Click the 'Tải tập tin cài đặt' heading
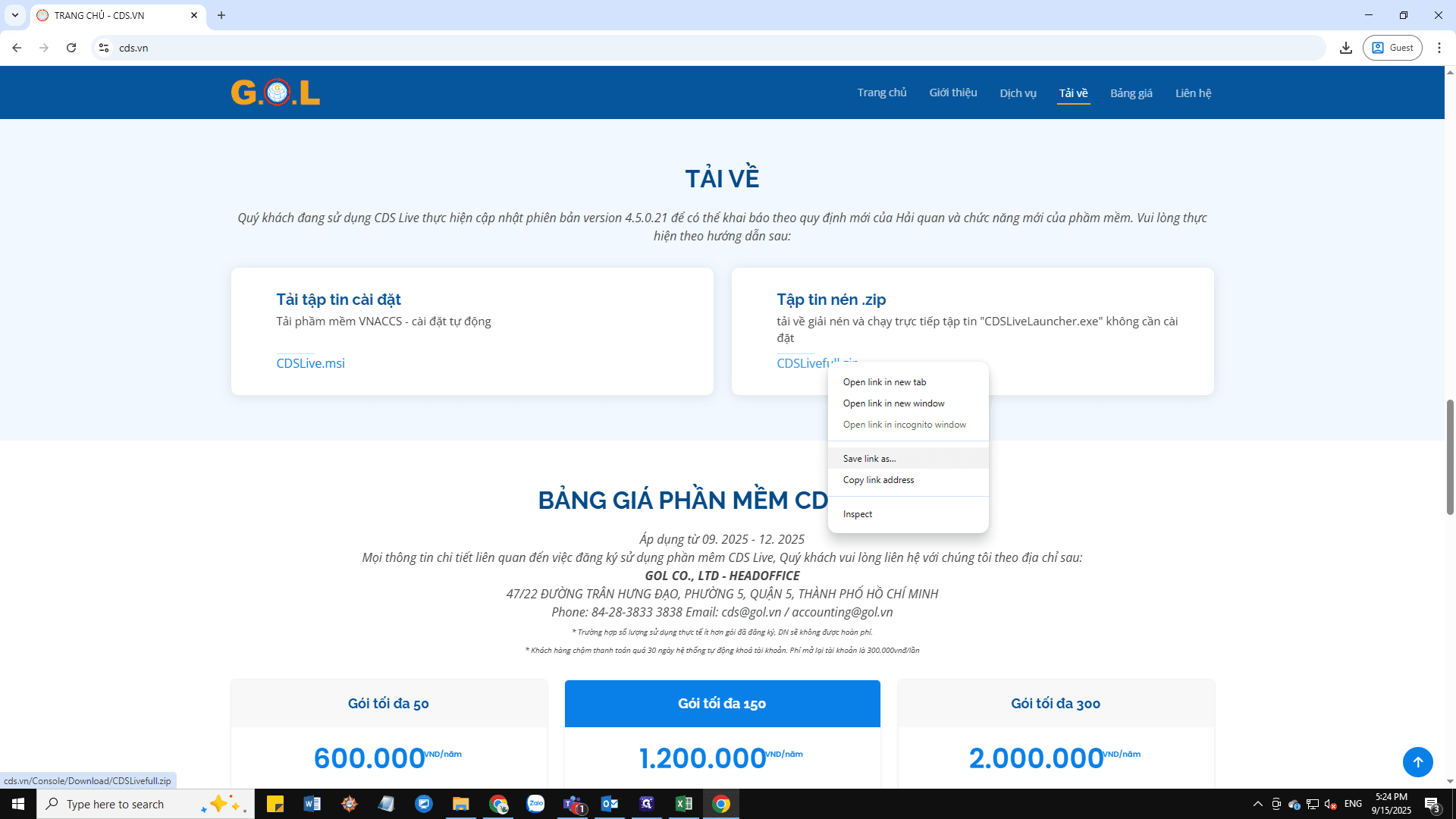The width and height of the screenshot is (1456, 819). [339, 300]
